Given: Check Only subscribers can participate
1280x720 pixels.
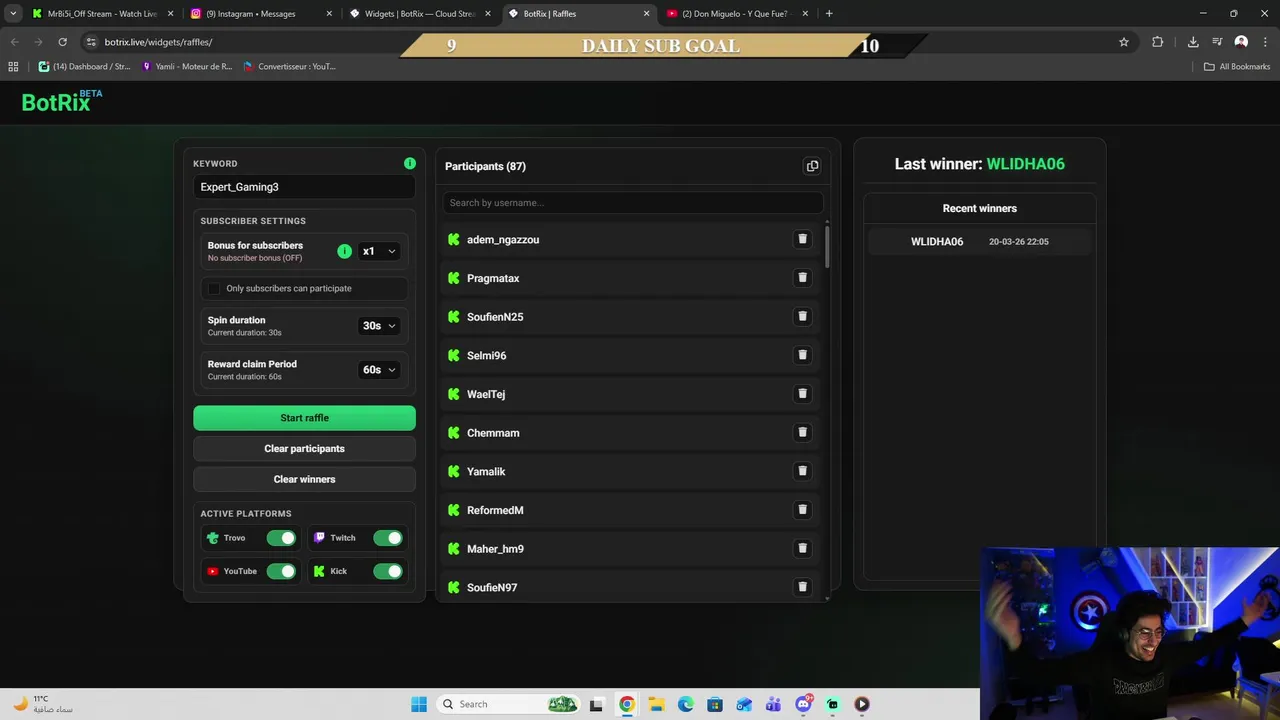Looking at the screenshot, I should pos(213,289).
